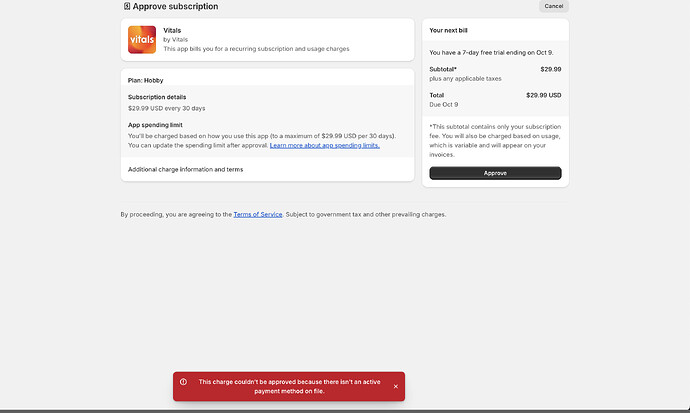Click 'Subscription details' heading
The height and width of the screenshot is (413, 690).
click(x=157, y=97)
